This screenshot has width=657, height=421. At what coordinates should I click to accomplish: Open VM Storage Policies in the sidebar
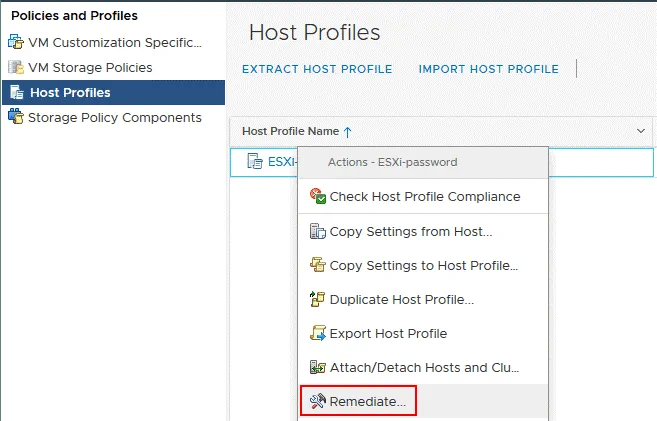pyautogui.click(x=90, y=68)
